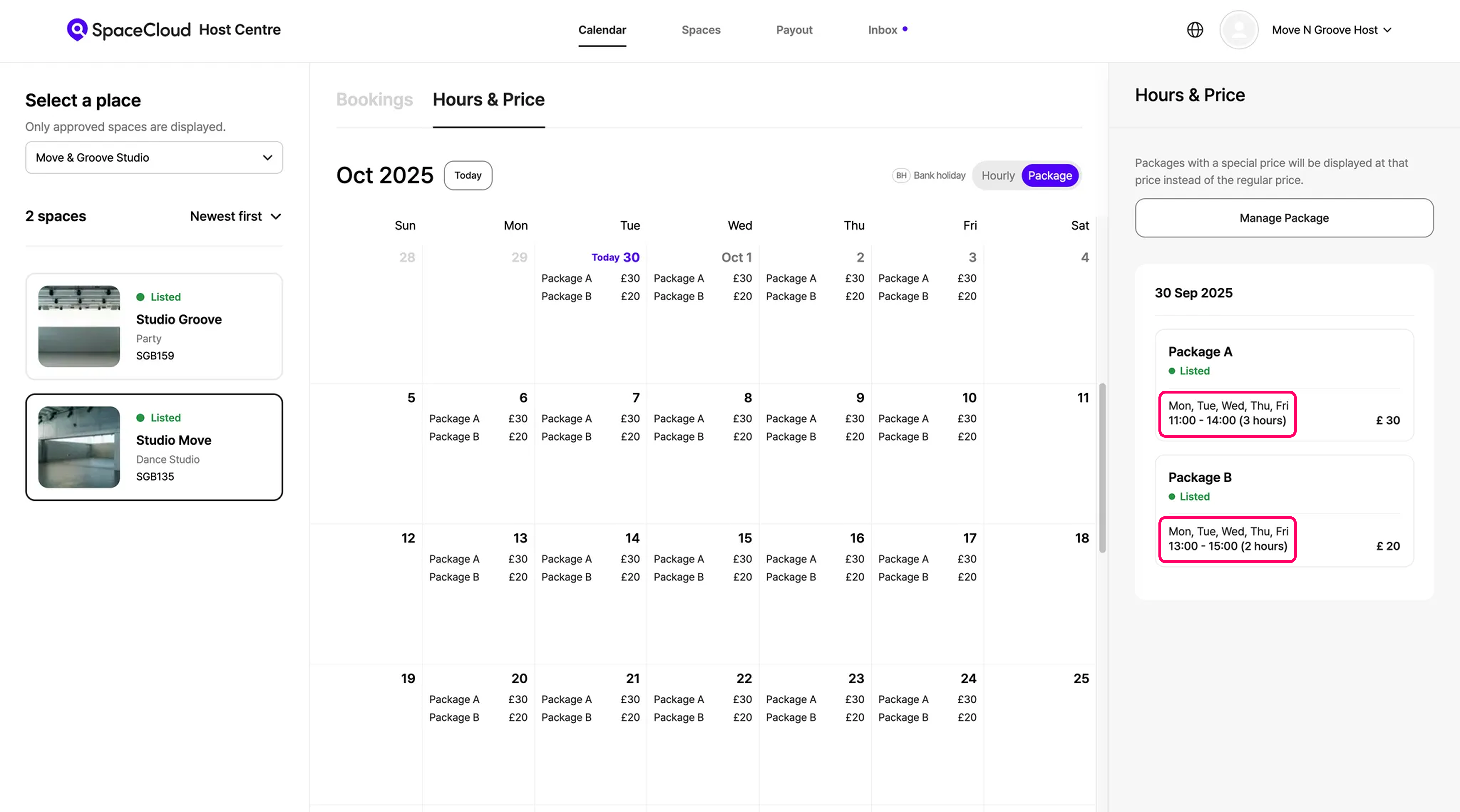Select the Studio Groove space thumbnail
The width and height of the screenshot is (1460, 812).
(79, 326)
